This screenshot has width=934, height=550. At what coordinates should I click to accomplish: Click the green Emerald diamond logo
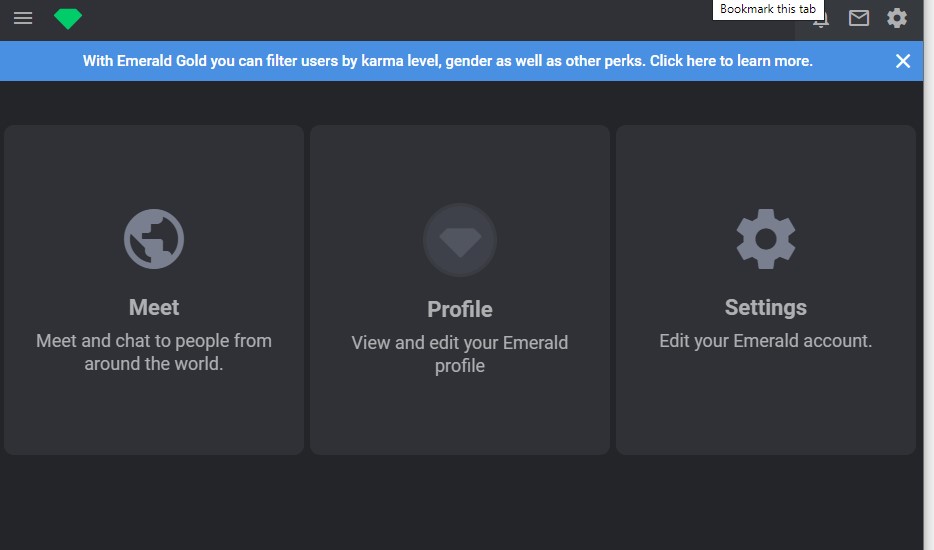tap(68, 18)
